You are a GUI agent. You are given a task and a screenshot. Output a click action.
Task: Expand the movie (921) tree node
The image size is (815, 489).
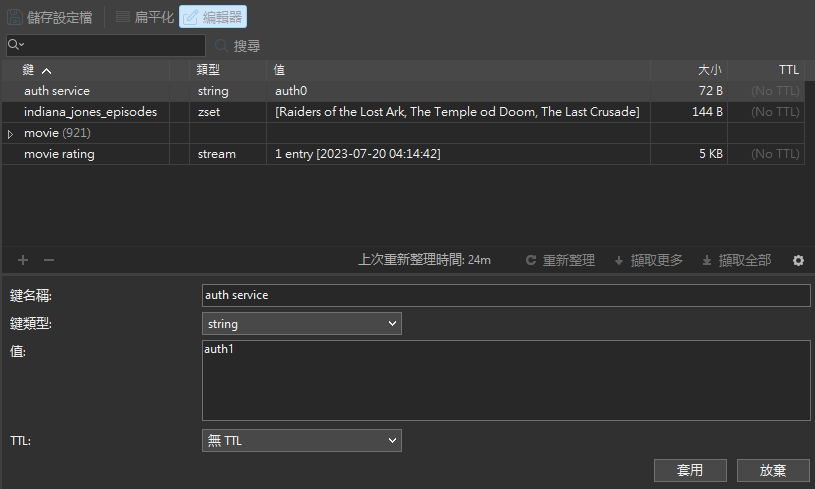(x=11, y=133)
